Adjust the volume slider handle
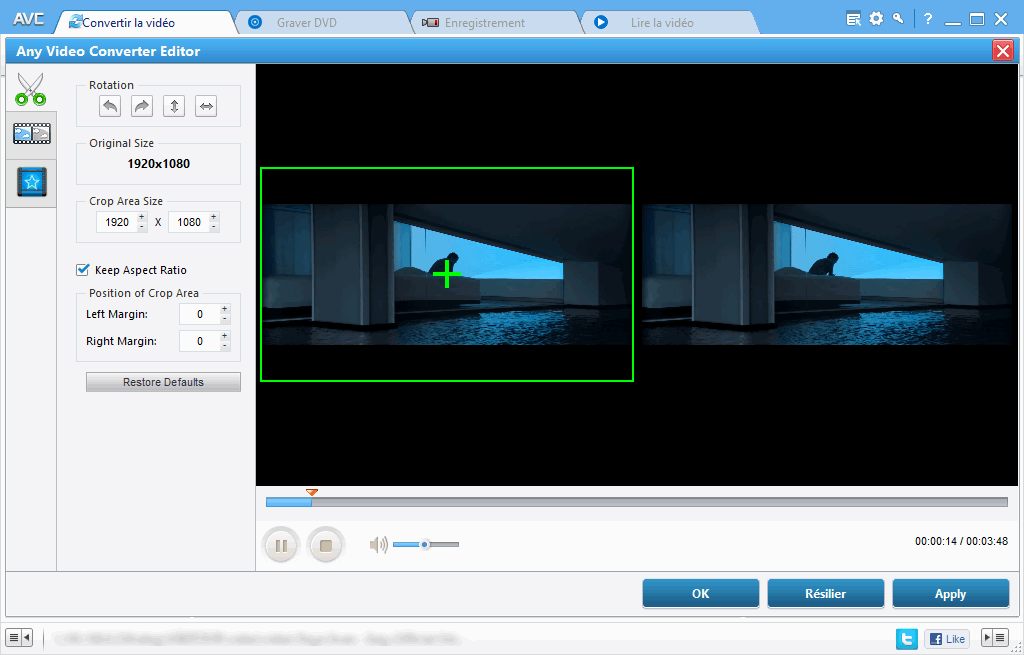The height and width of the screenshot is (655, 1024). click(424, 544)
